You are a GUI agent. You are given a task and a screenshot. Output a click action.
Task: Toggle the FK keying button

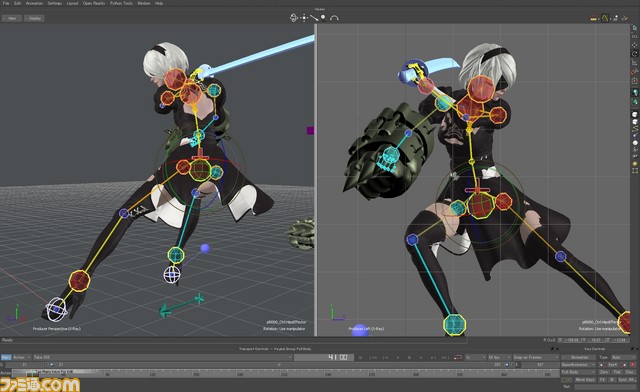[x=602, y=380]
